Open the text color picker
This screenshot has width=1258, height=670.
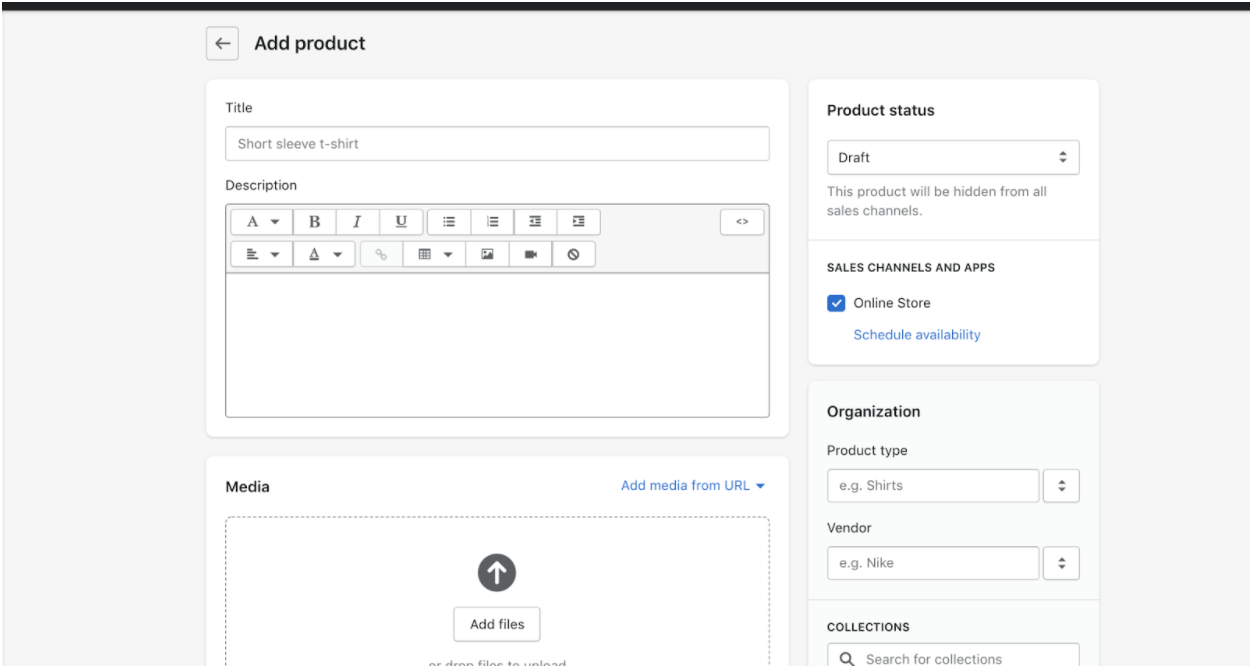point(323,255)
